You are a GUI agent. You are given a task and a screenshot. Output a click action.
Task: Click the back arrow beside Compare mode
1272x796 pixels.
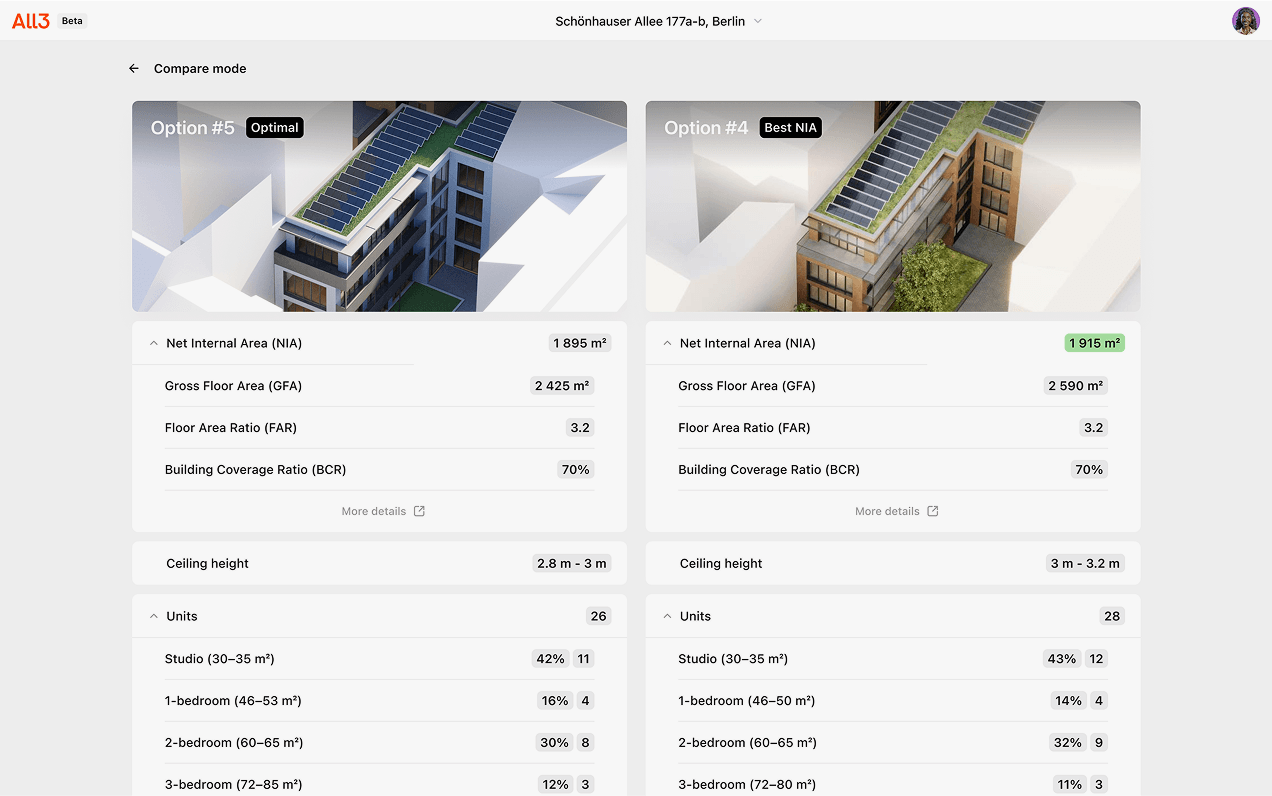pos(134,69)
